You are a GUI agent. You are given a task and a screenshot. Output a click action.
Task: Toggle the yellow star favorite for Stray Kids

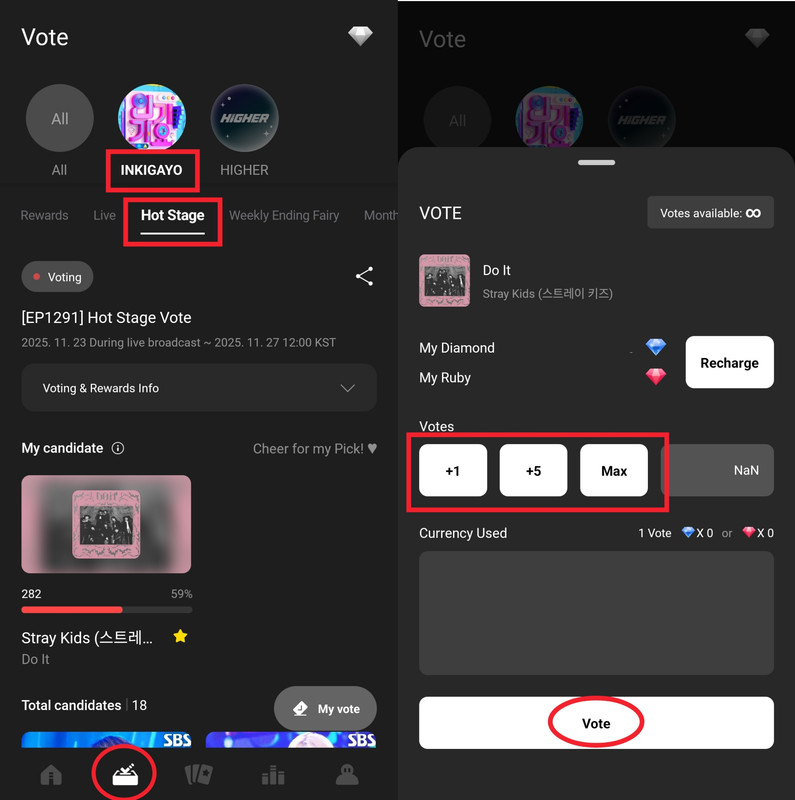point(180,636)
